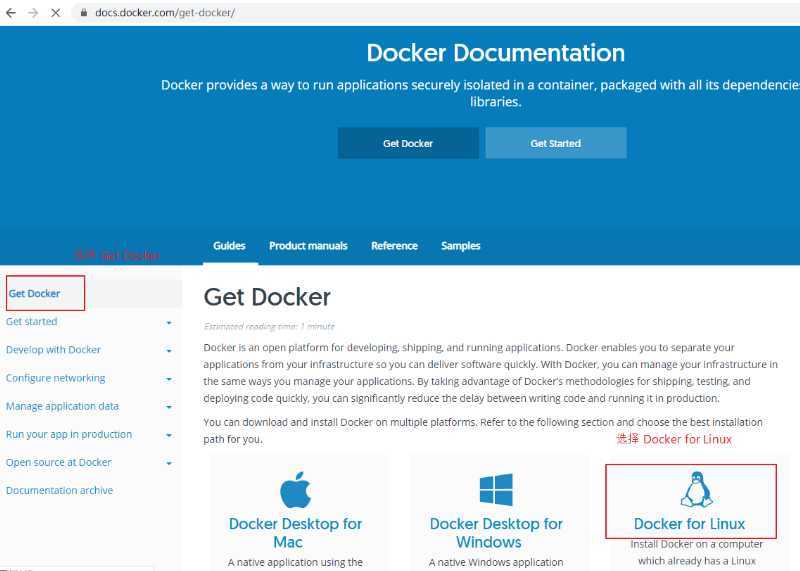Expand Develop with Docker arrow

pos(169,351)
